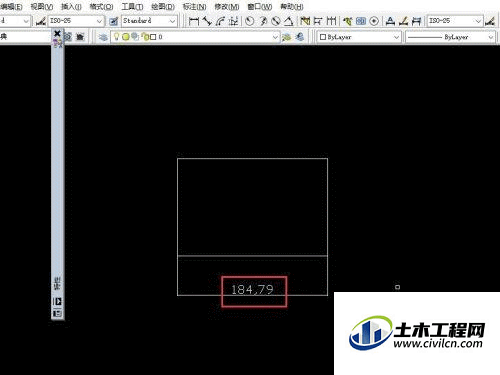Open the 修改(M) menu

227,7
